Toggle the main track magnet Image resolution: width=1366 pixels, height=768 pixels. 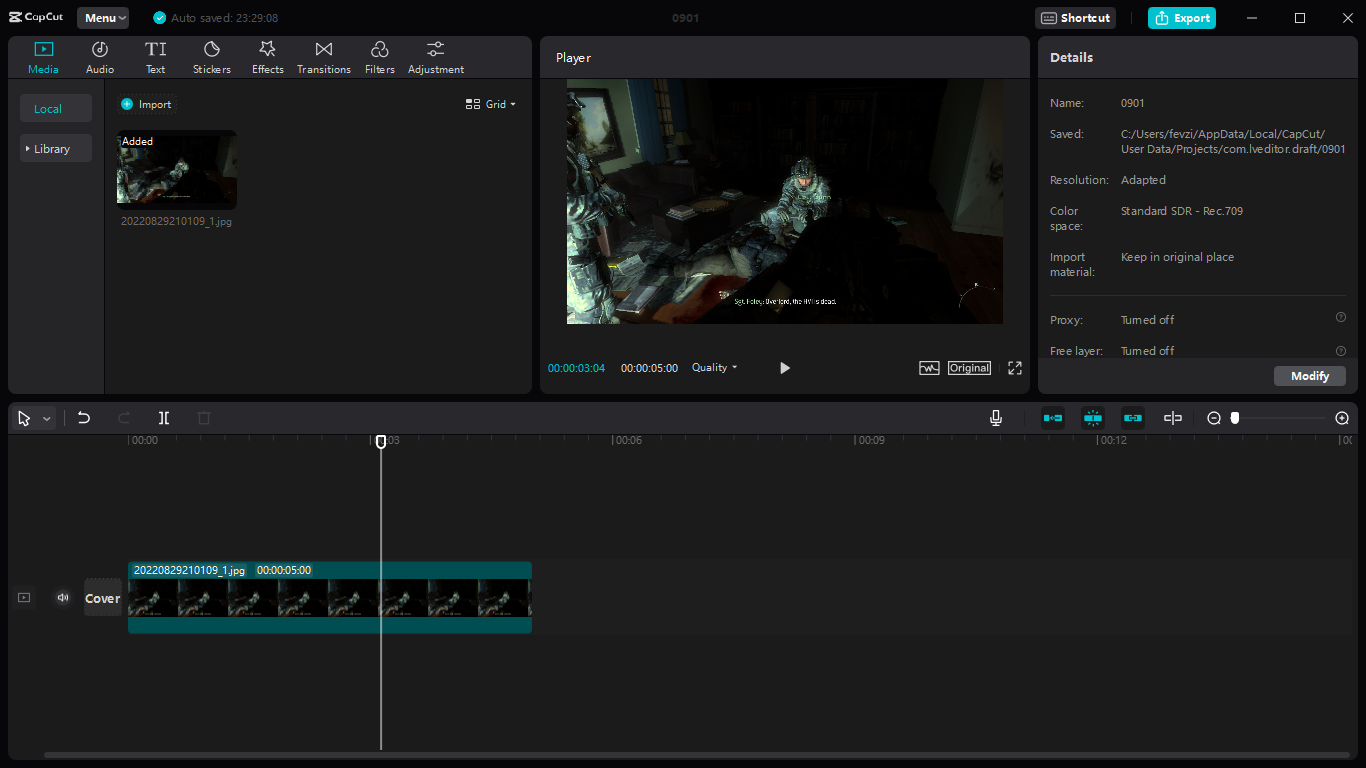pyautogui.click(x=1053, y=418)
